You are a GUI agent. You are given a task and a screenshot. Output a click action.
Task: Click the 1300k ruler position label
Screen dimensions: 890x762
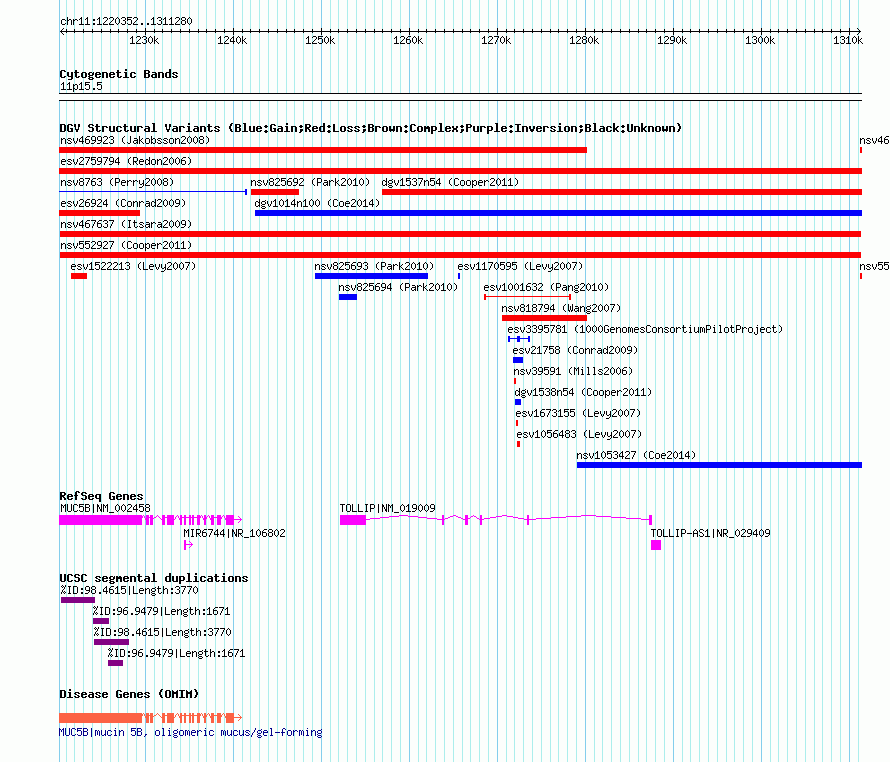coord(760,40)
